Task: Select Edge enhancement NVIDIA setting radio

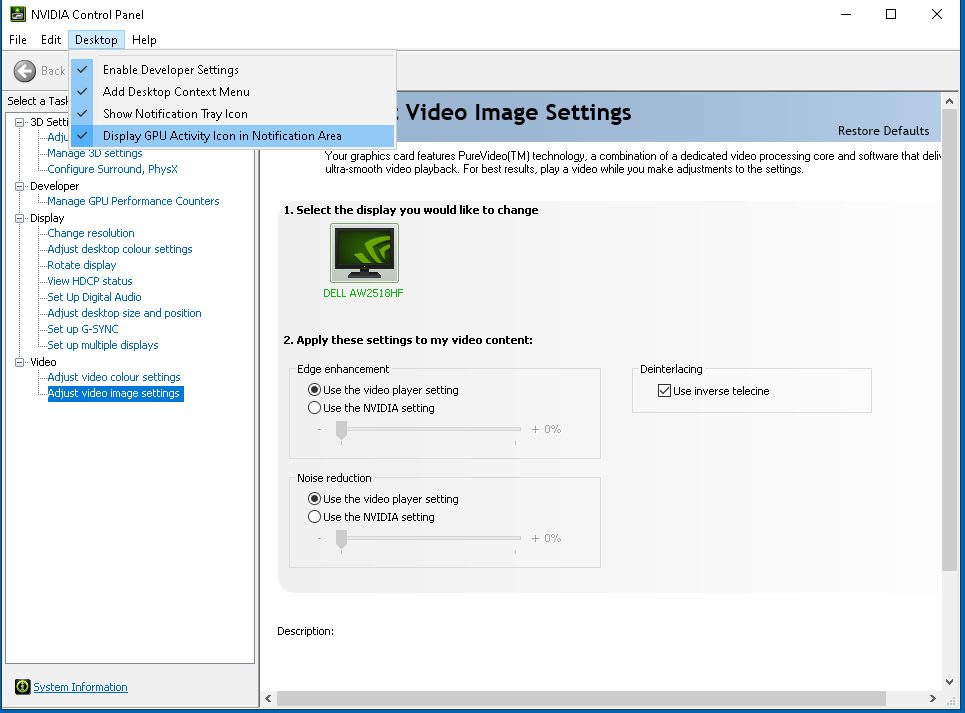Action: pyautogui.click(x=314, y=407)
